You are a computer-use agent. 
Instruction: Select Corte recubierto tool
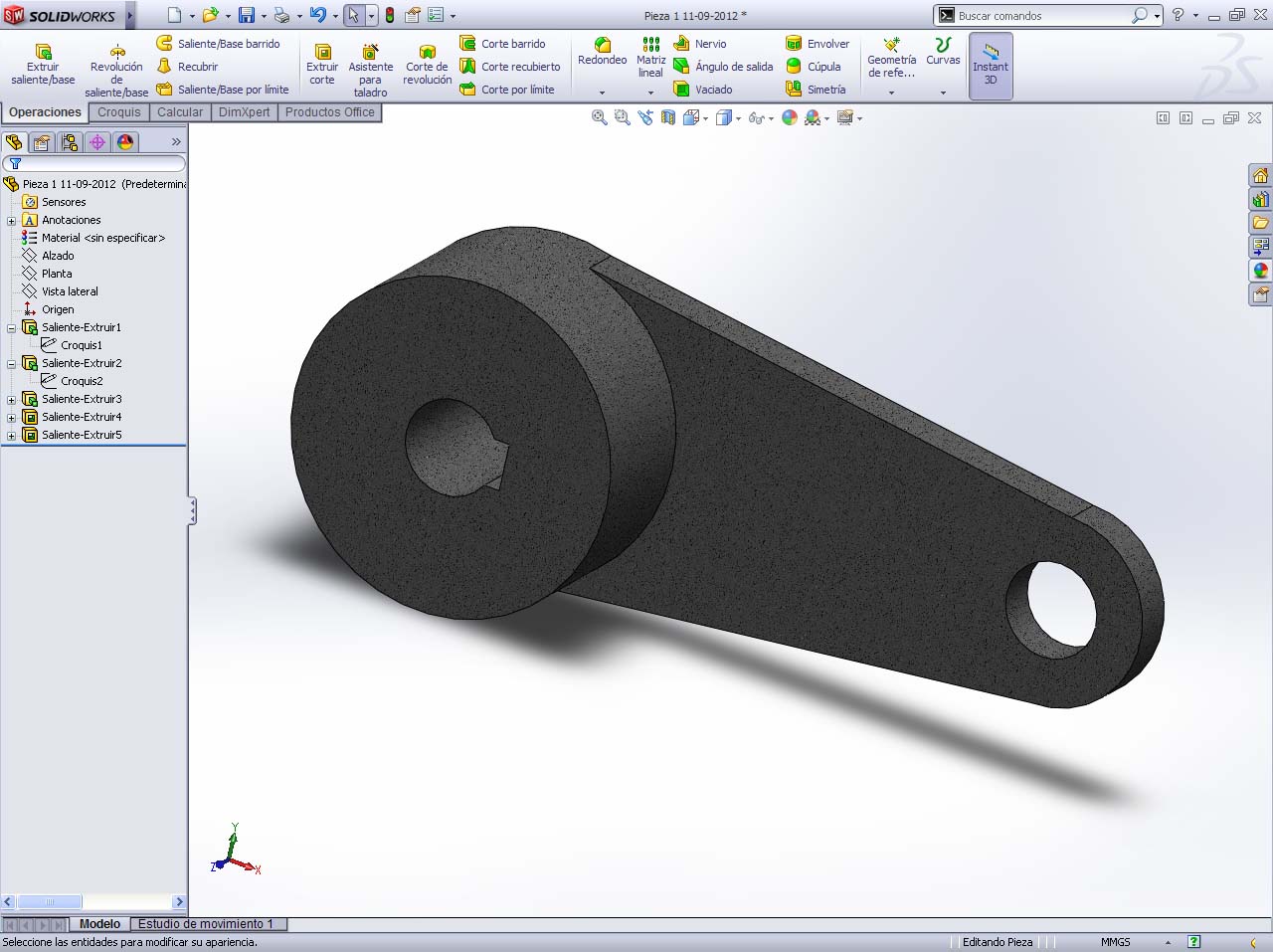pos(510,67)
